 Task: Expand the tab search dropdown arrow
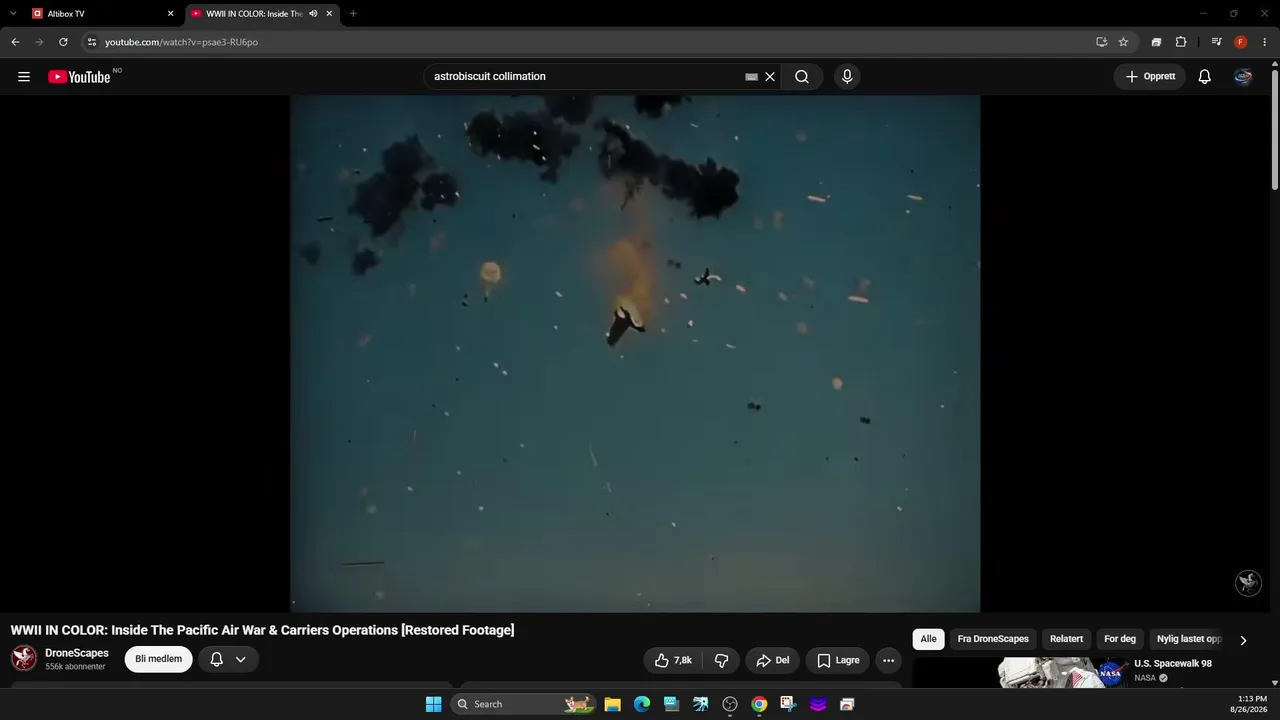13,14
